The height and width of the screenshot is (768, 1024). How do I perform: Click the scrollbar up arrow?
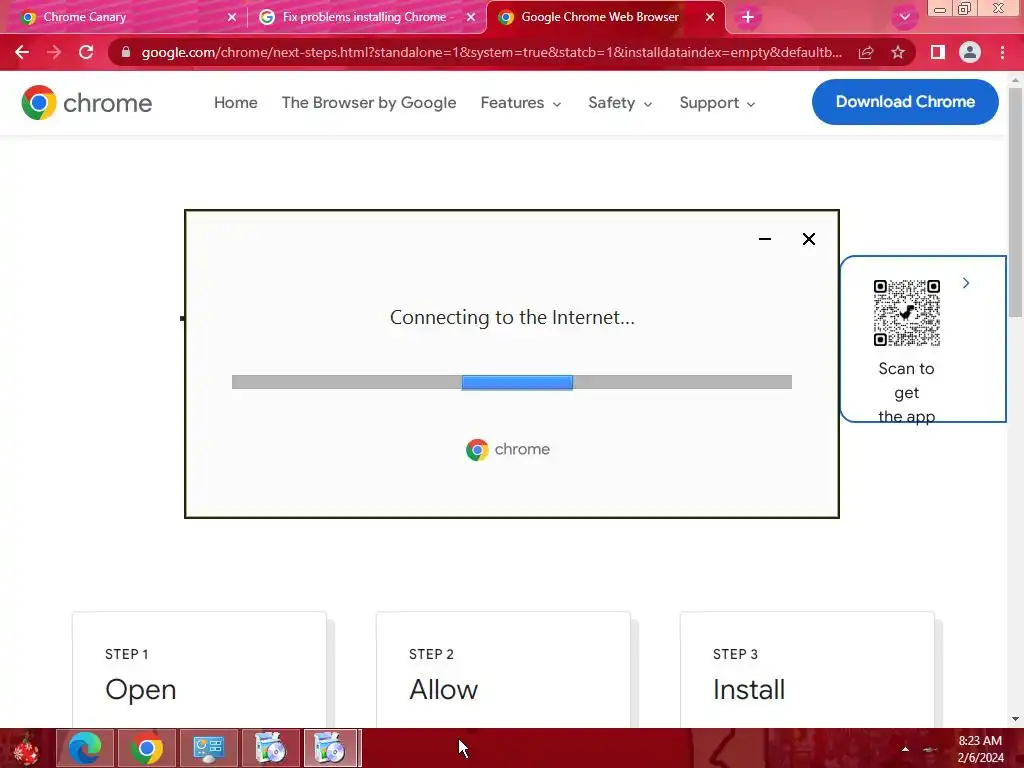(1015, 80)
